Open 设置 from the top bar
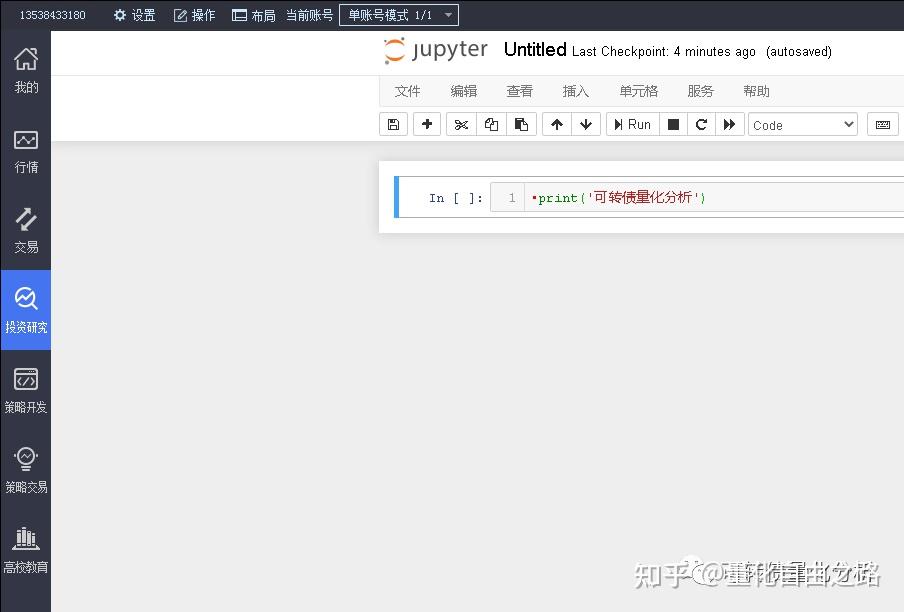Viewport: 904px width, 612px height. coord(133,15)
